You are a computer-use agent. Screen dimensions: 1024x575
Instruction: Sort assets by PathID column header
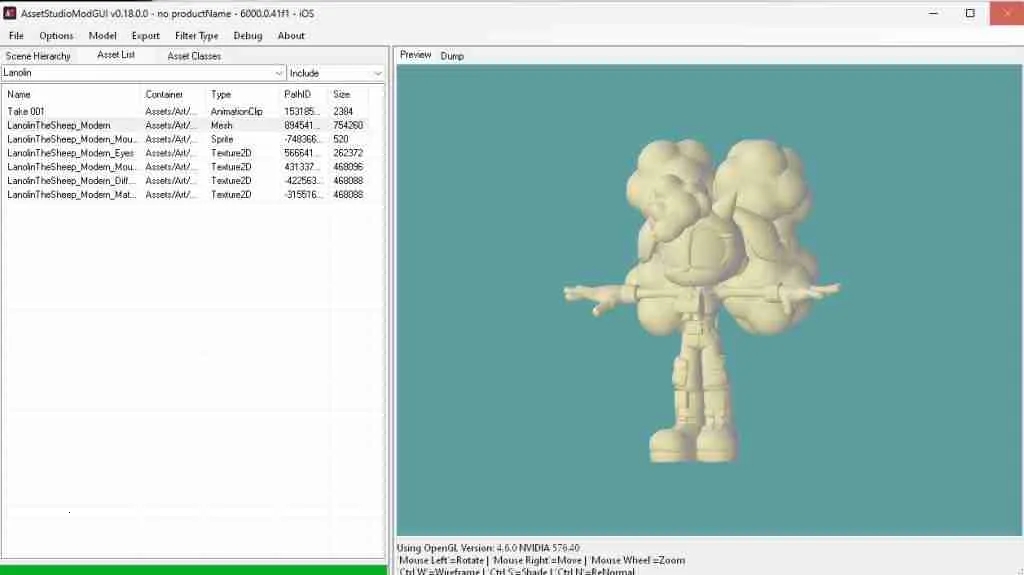(x=304, y=95)
